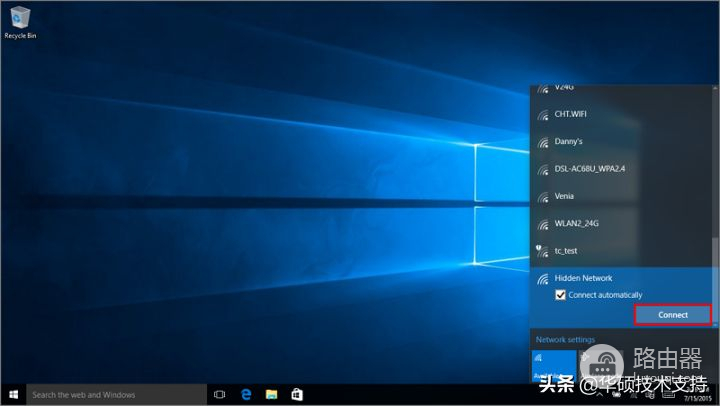This screenshot has height=406, width=720.
Task: Select the DSL-AC68U_WPA2.4 network
Action: [590, 169]
